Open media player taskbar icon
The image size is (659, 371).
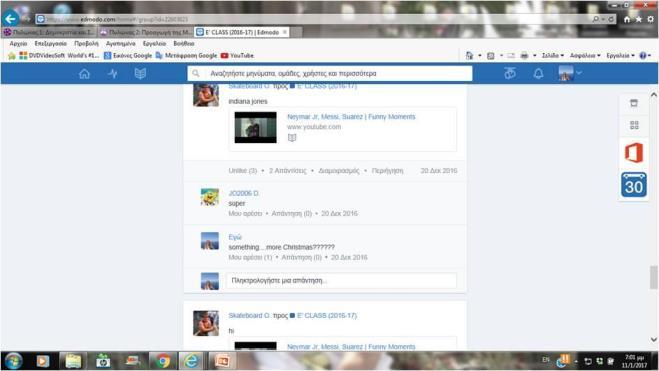(x=43, y=361)
